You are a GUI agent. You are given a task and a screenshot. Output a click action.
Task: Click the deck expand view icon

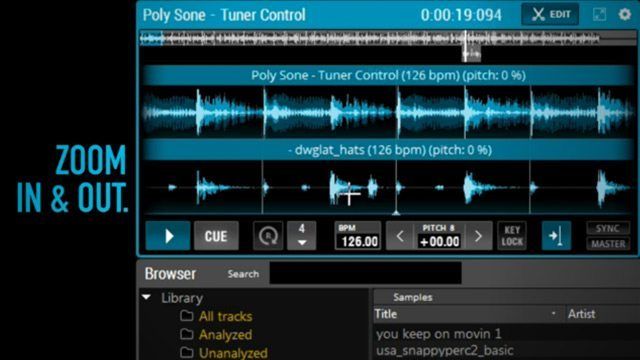click(599, 15)
